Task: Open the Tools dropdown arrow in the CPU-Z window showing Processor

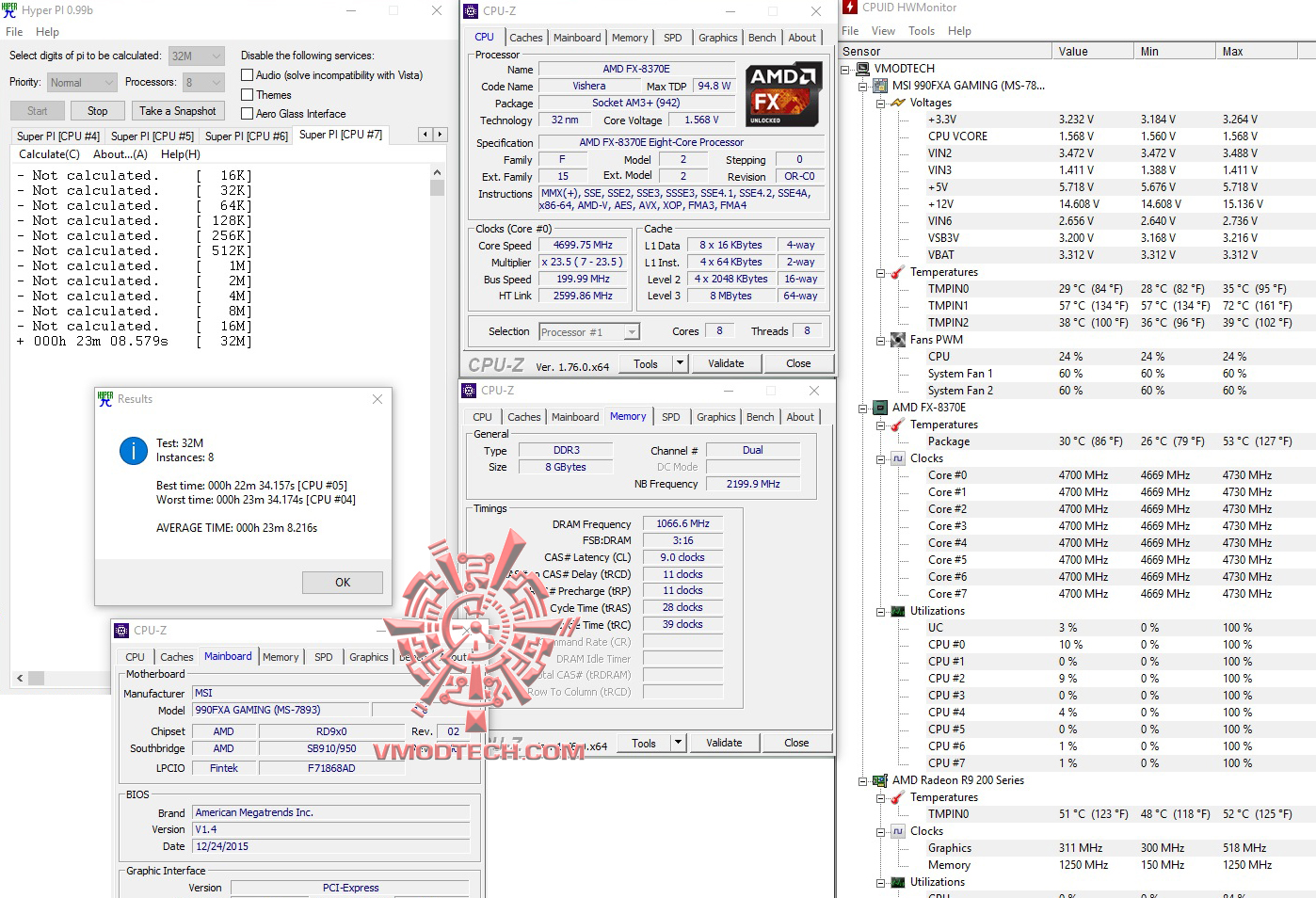Action: [680, 363]
